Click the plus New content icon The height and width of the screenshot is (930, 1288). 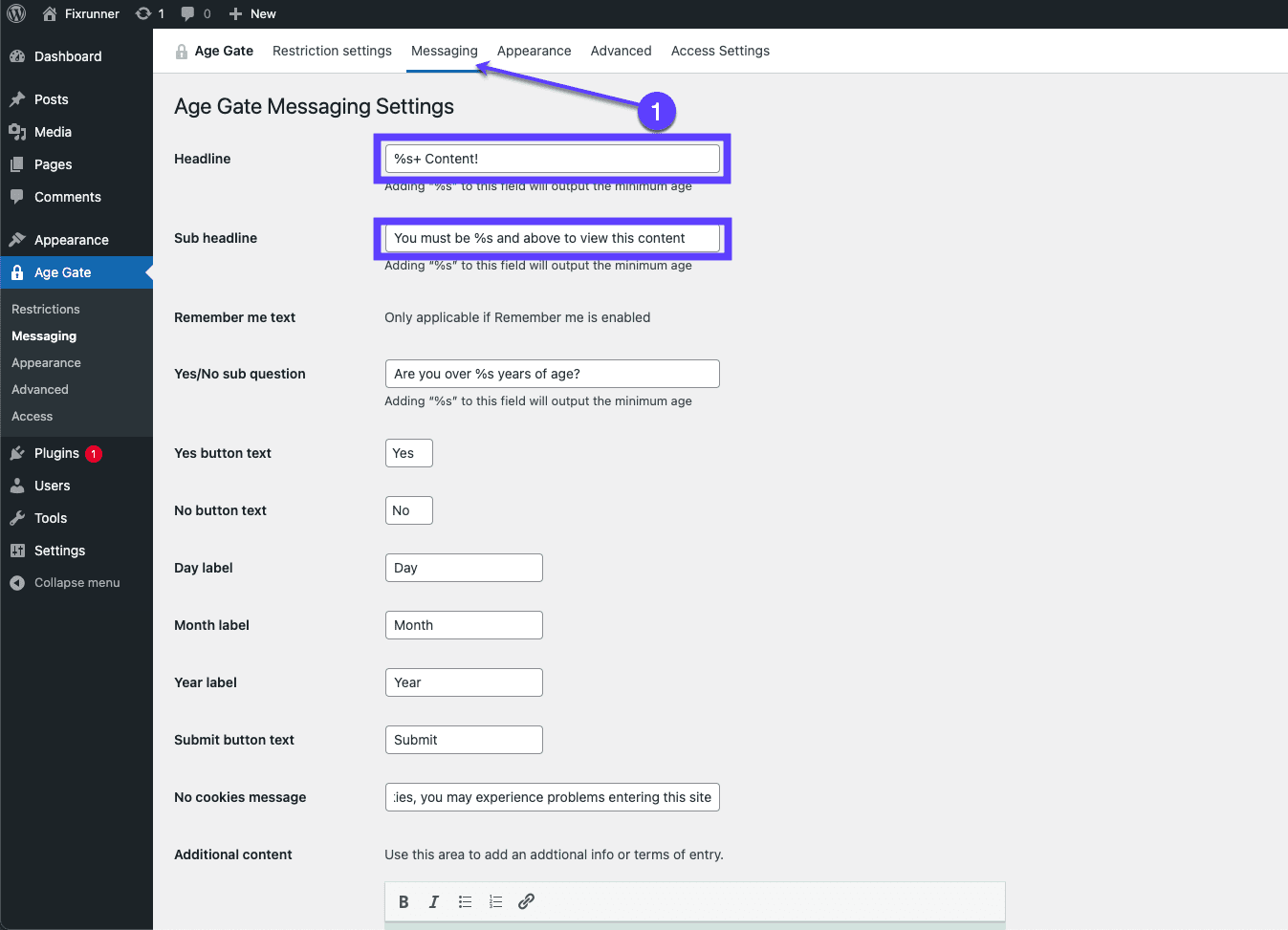click(235, 13)
